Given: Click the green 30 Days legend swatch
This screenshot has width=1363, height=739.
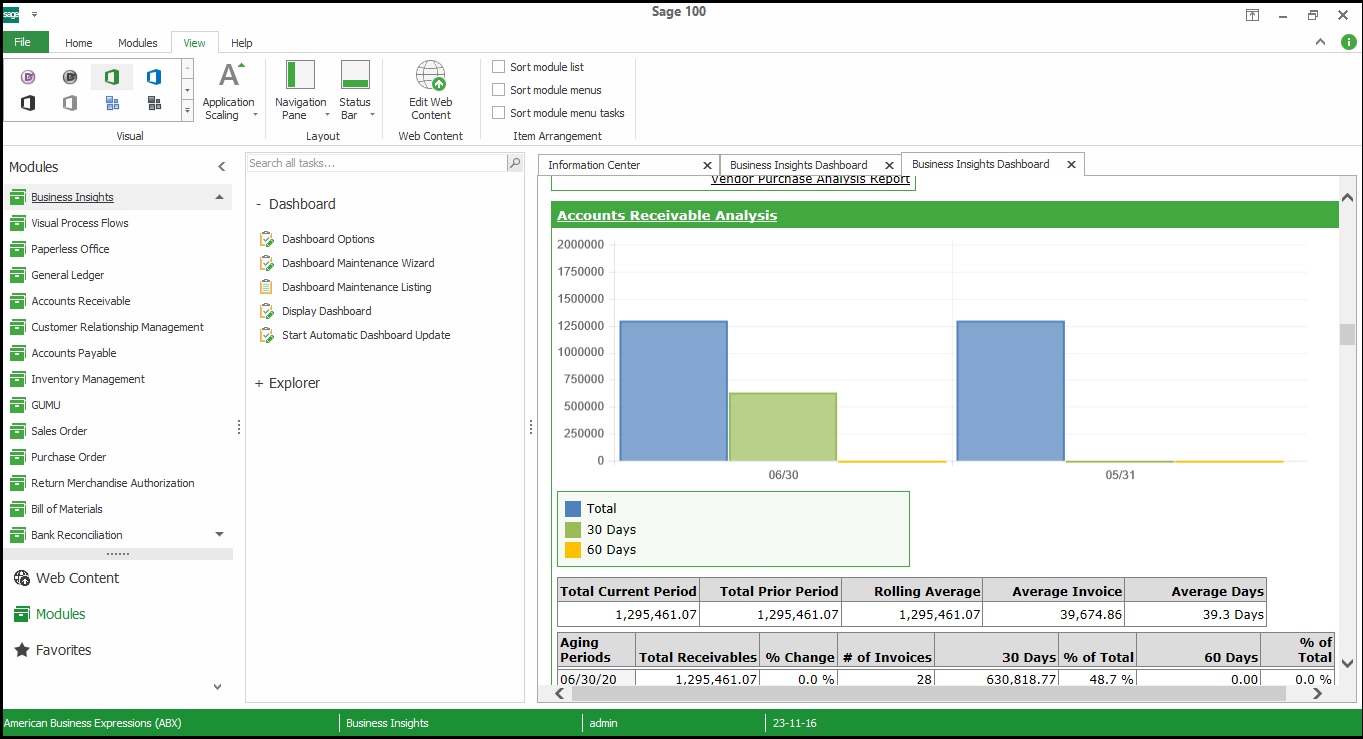Looking at the screenshot, I should [573, 530].
